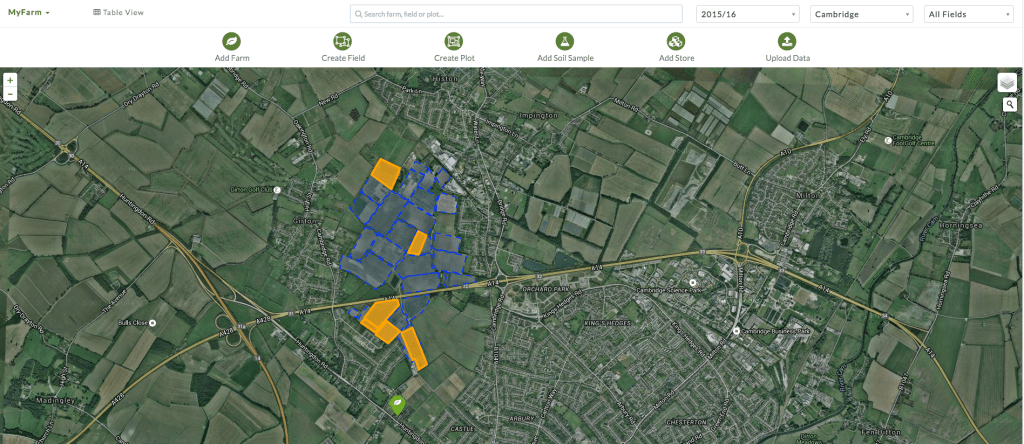Focus the search farm, field or plot box

pyautogui.click(x=516, y=14)
